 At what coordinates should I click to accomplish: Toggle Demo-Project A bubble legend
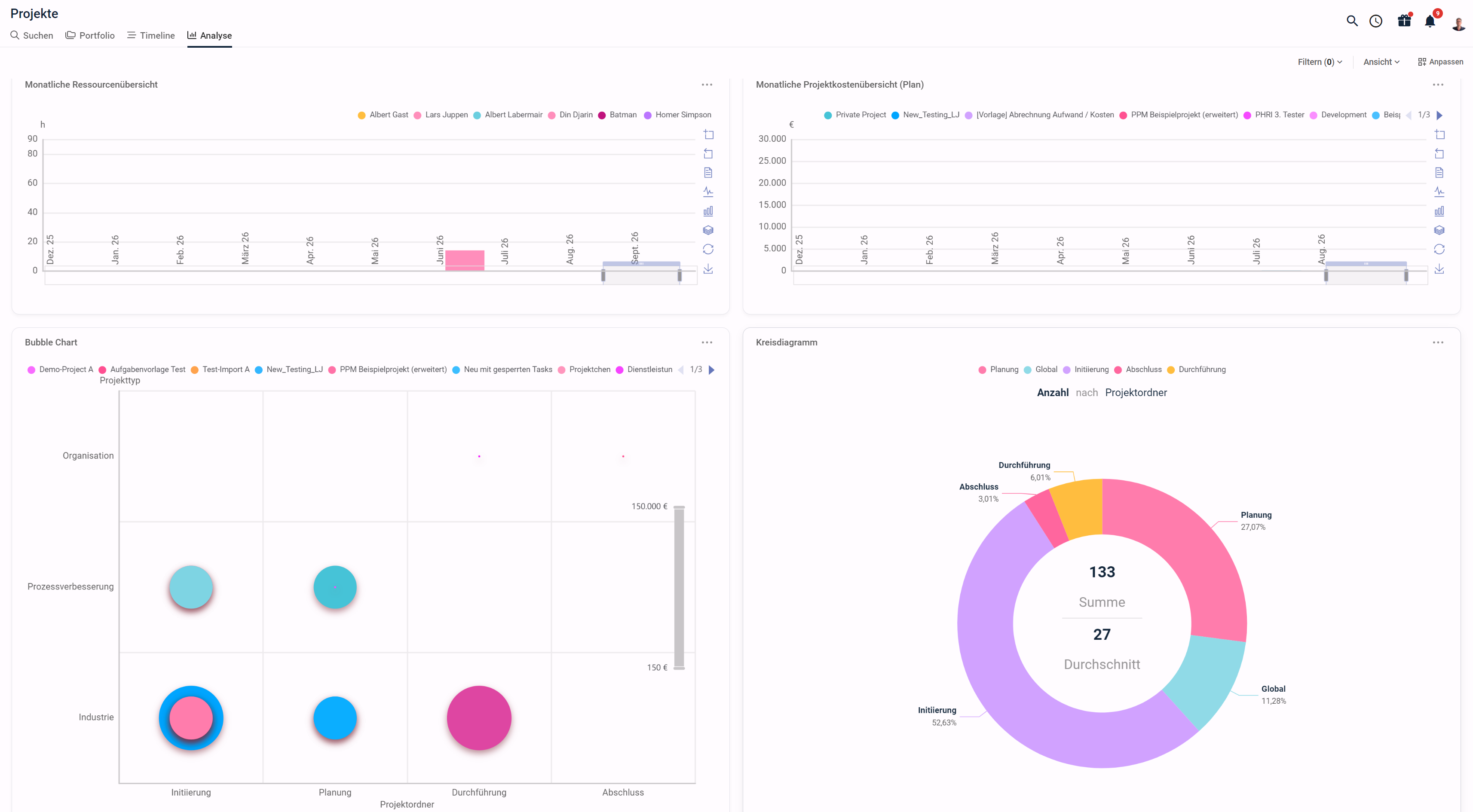pos(60,370)
